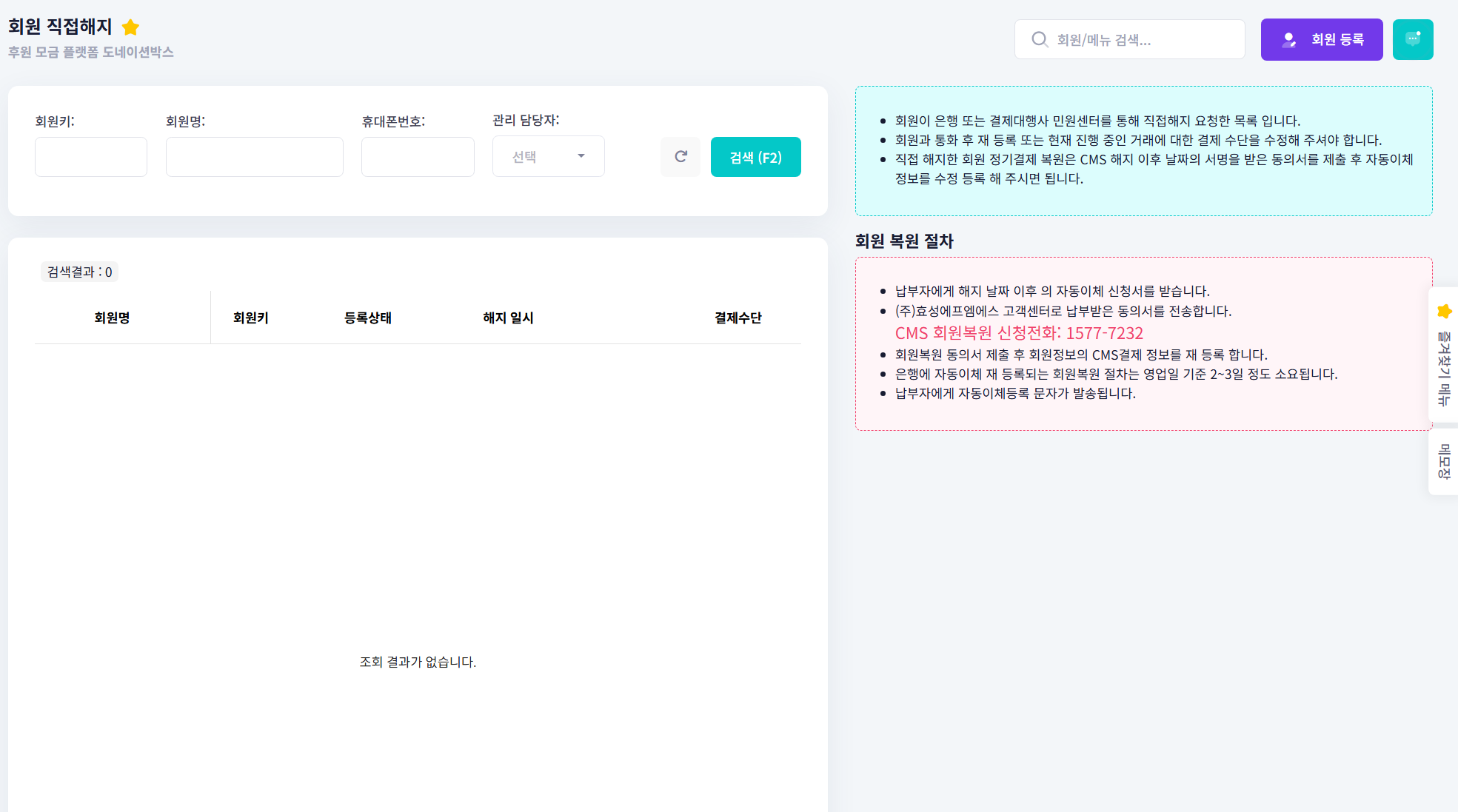1458x812 pixels.
Task: Sort by the 결제수단 column header
Action: point(738,318)
